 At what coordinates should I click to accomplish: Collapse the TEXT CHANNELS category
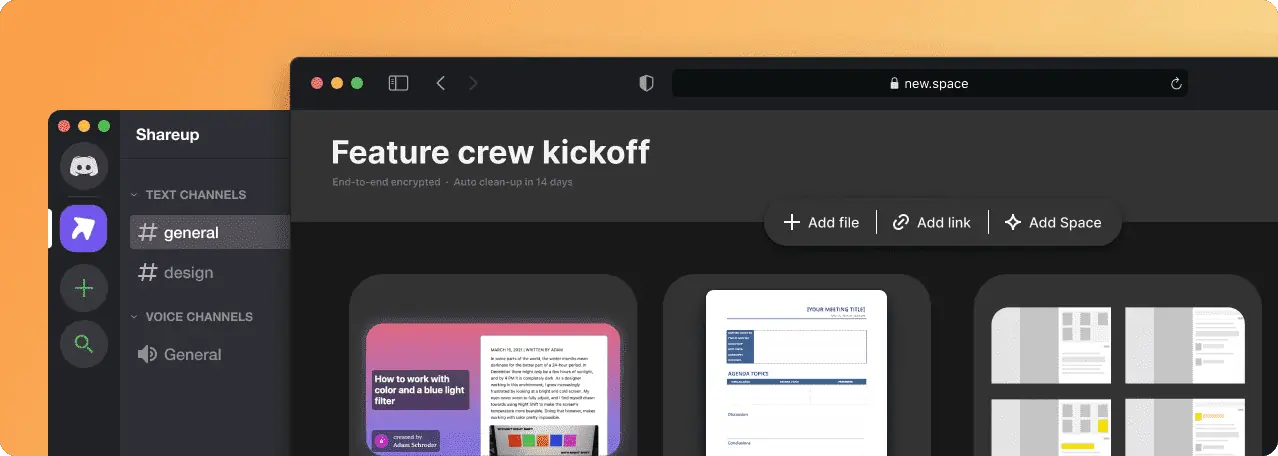pyautogui.click(x=188, y=195)
